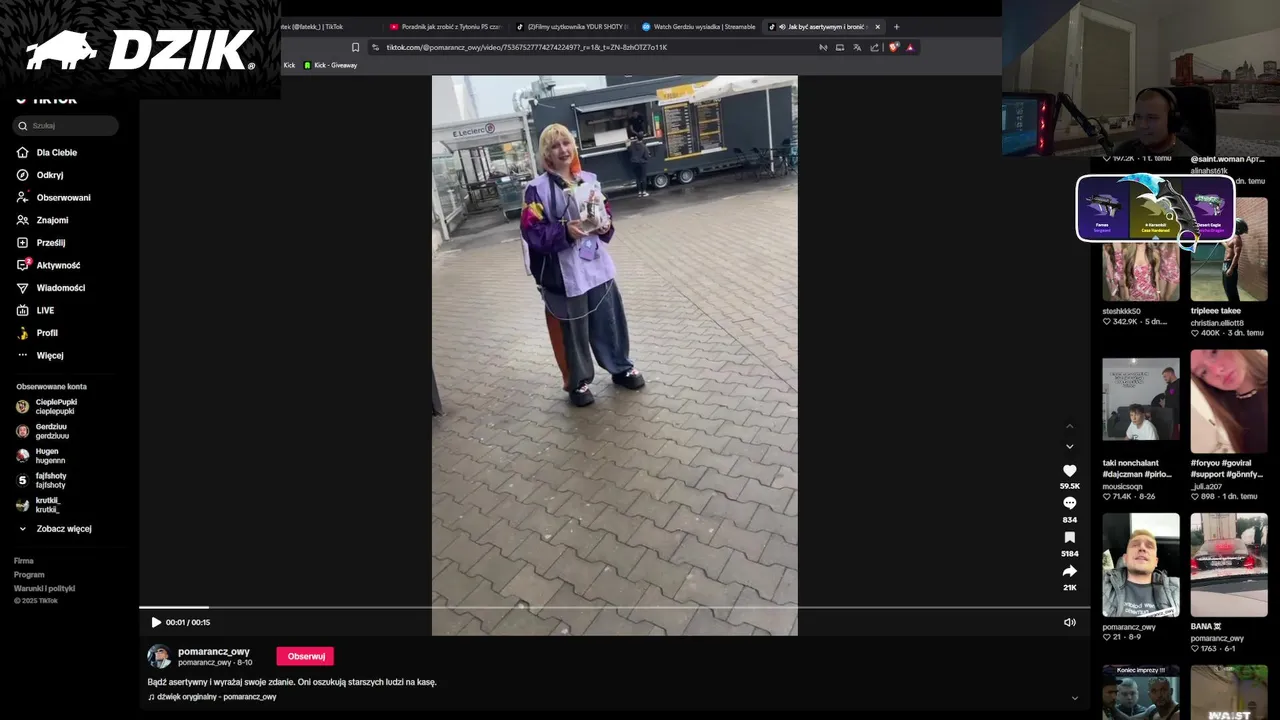Open Znajomi in the sidebar

52,220
